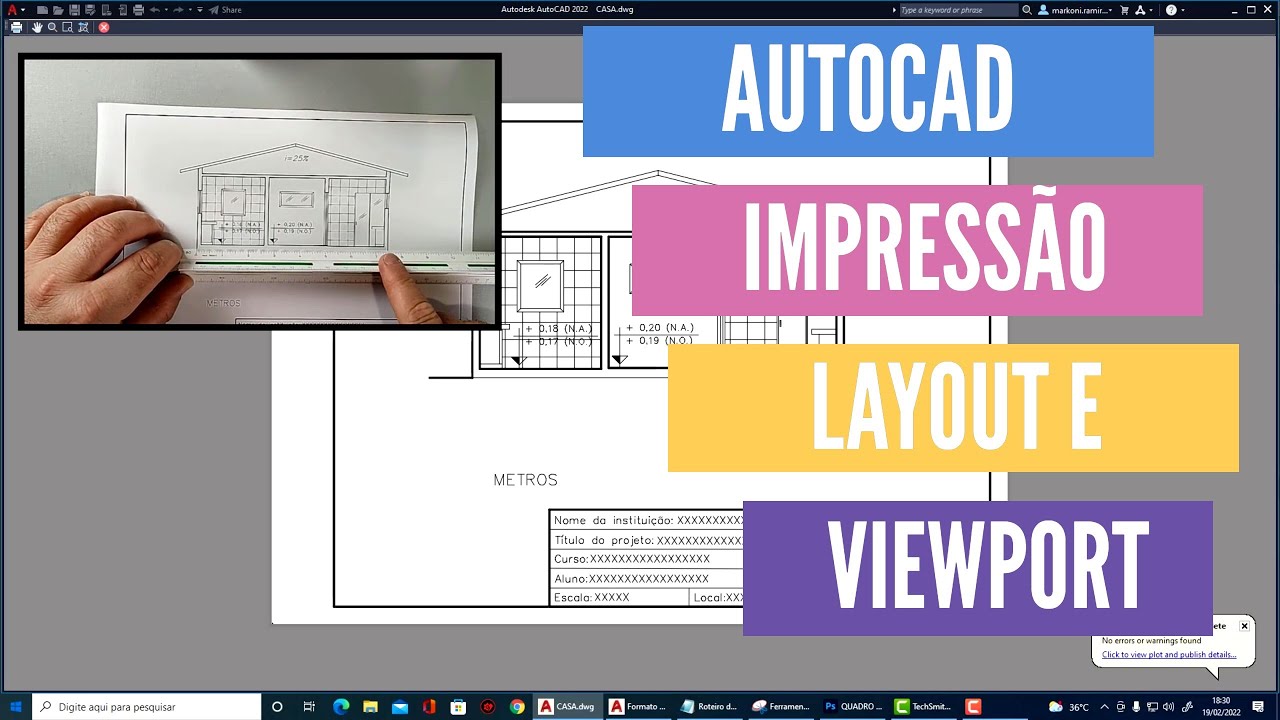This screenshot has height=720, width=1280.
Task: Open the AutoCAD application menu logo
Action: (12, 10)
